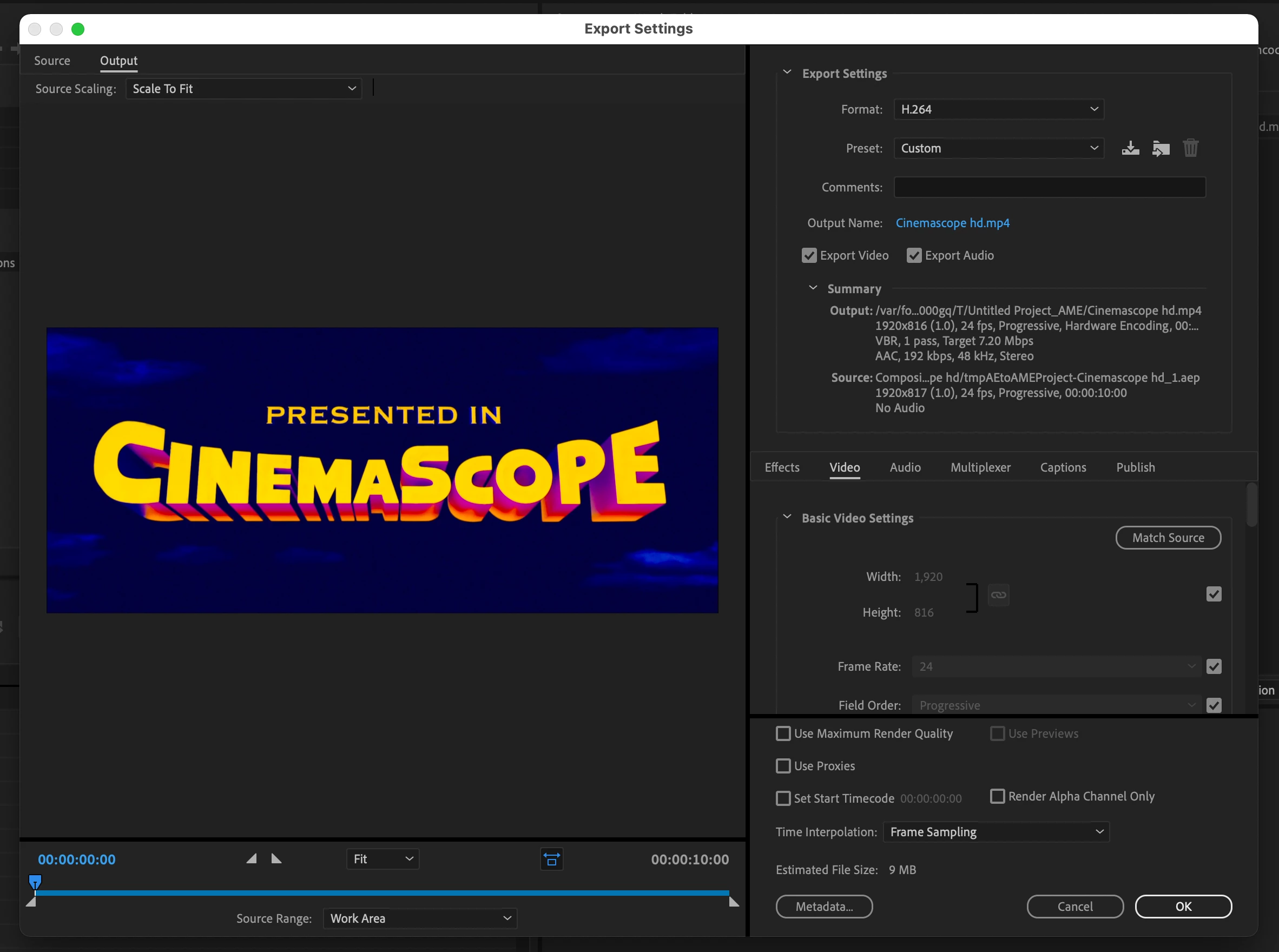Check Render Alpha Channel Only
Image resolution: width=1279 pixels, height=952 pixels.
click(x=997, y=796)
